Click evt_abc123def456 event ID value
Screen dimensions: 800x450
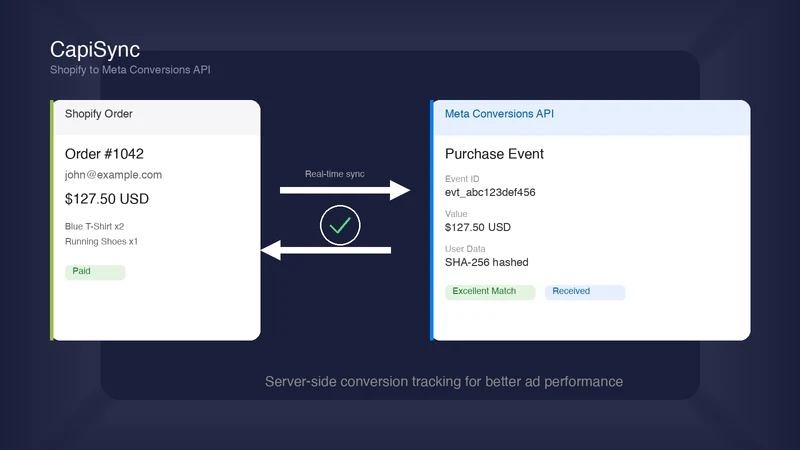click(x=490, y=192)
